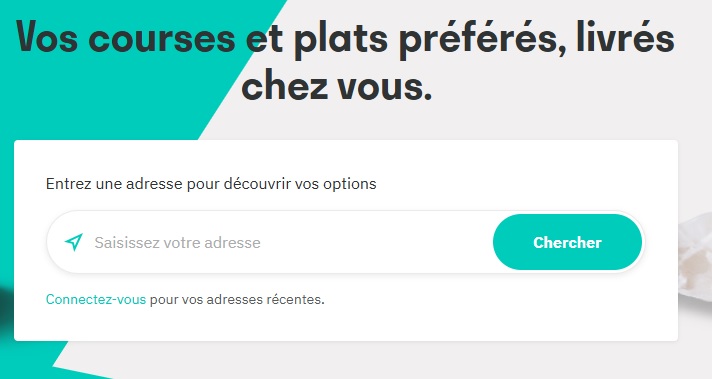Click the geolocation arrow icon
The width and height of the screenshot is (712, 379).
tap(74, 242)
